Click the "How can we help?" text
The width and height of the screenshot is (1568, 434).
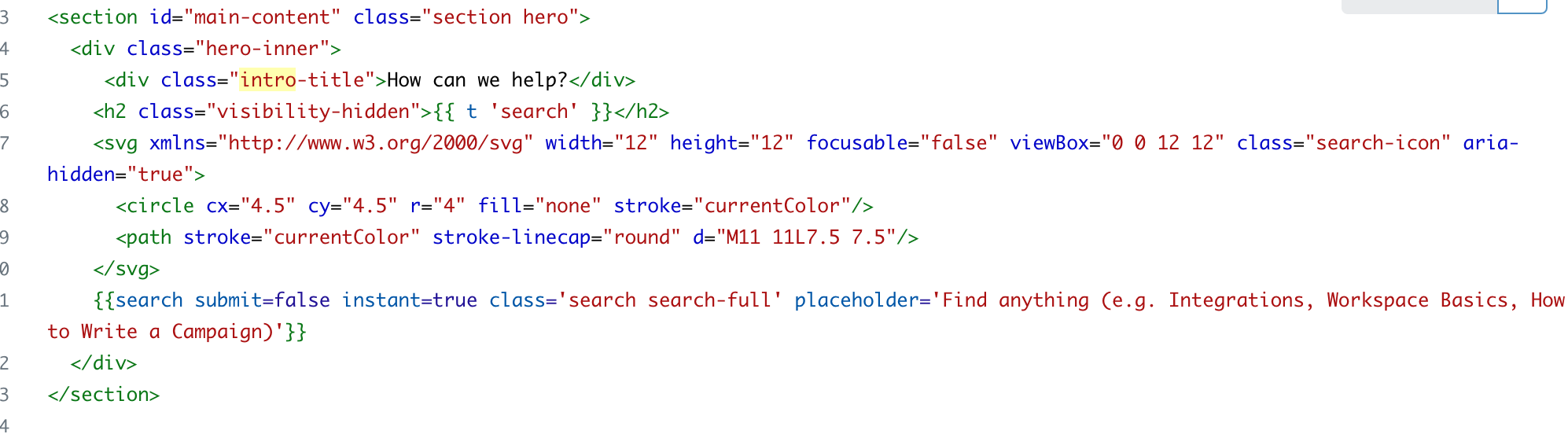(x=477, y=80)
